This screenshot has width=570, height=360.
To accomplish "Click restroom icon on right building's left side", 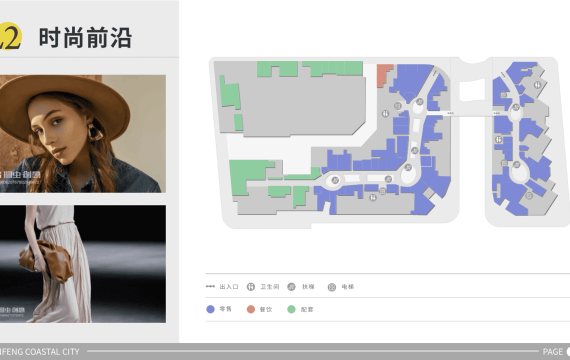I will (x=498, y=139).
